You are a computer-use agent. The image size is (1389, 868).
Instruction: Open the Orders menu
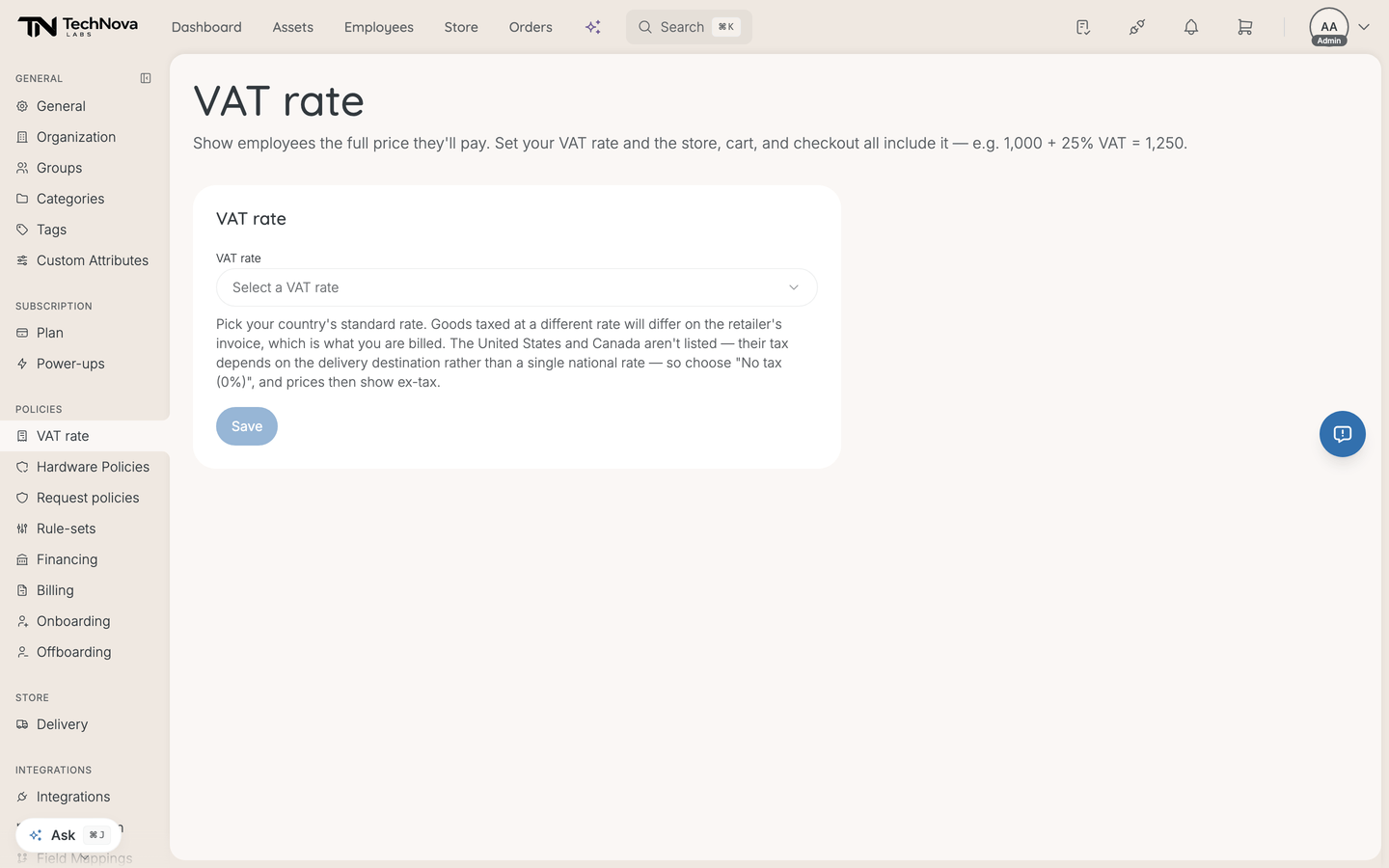tap(531, 27)
